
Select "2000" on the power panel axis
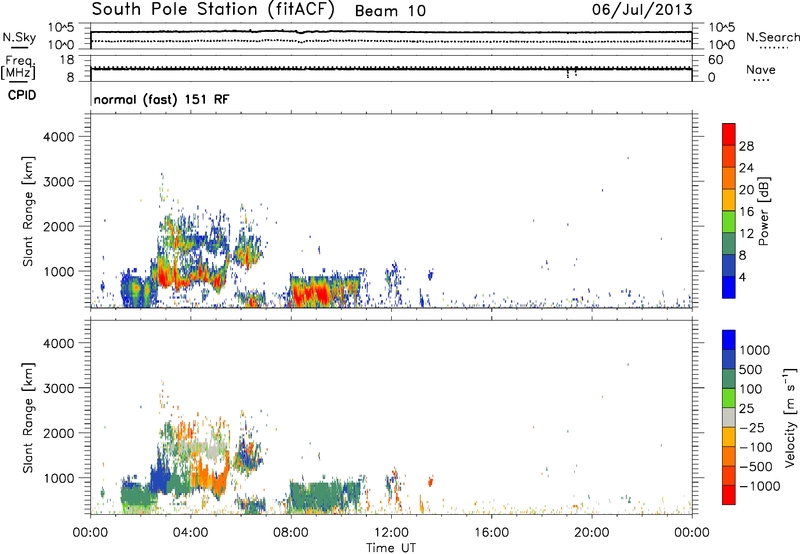(x=58, y=226)
